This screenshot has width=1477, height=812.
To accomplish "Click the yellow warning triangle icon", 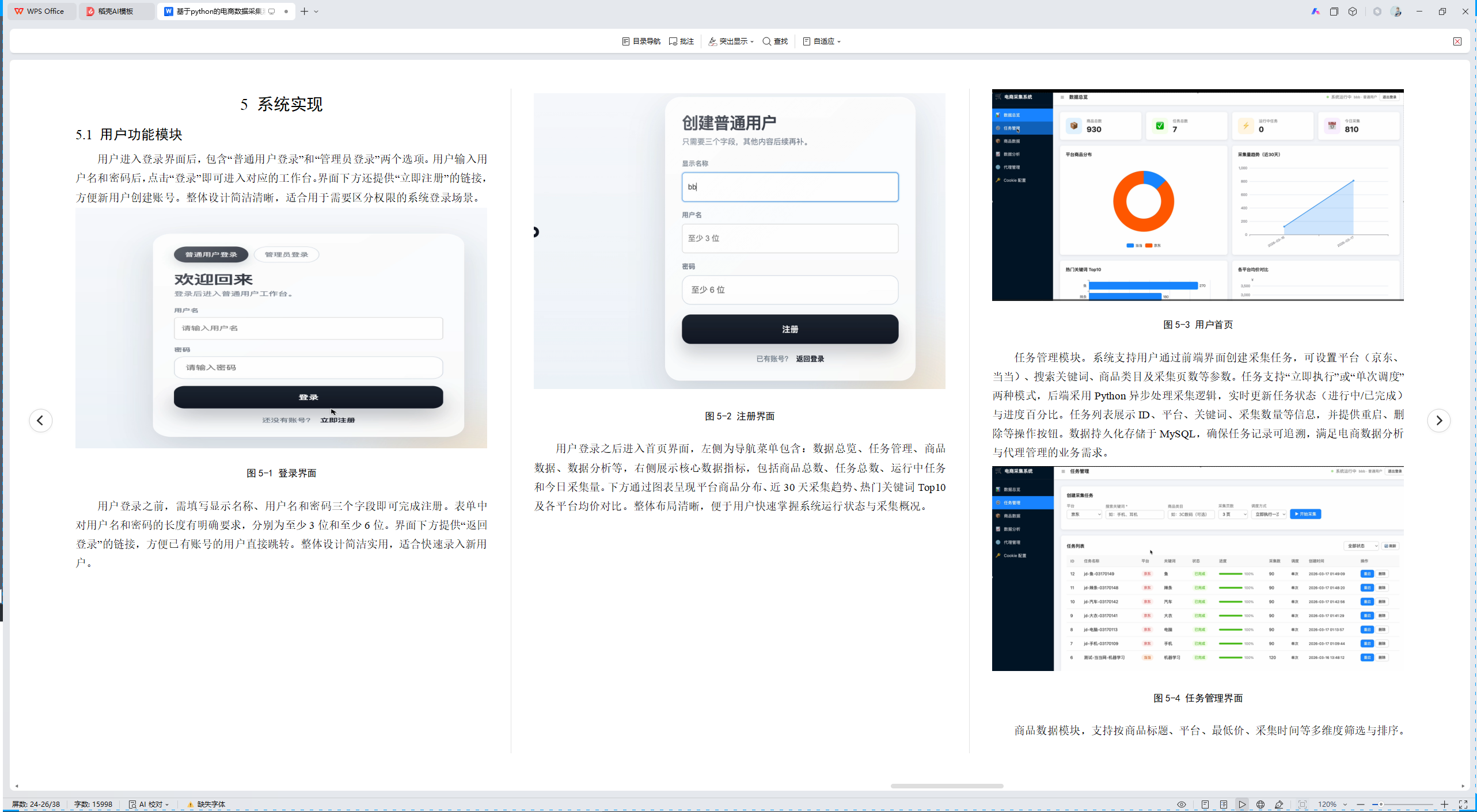I will pyautogui.click(x=190, y=805).
